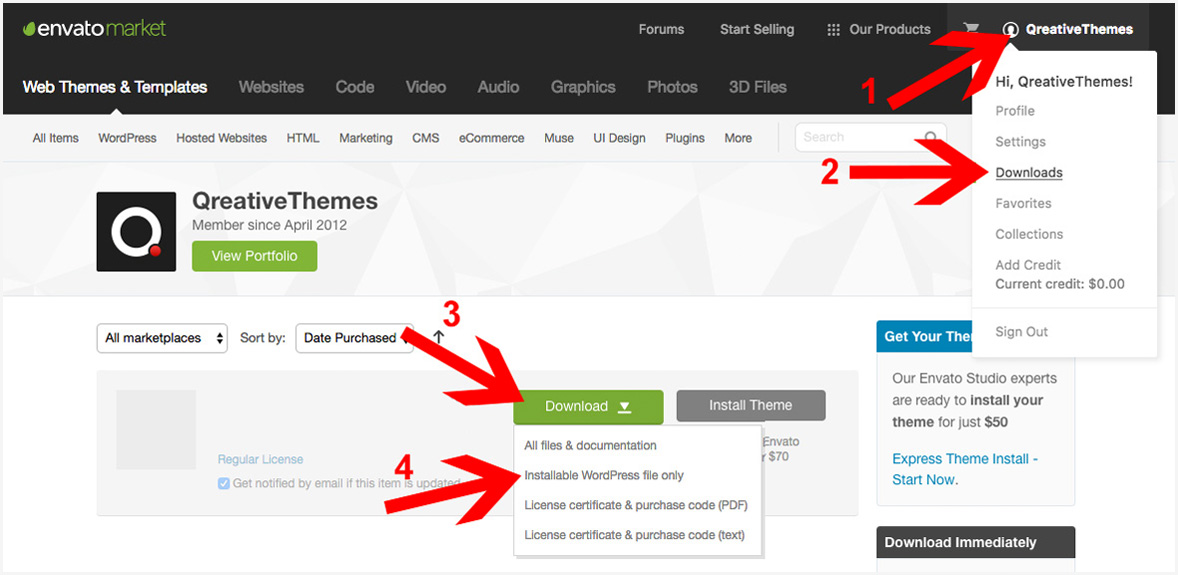Open Profile from user menu
The image size is (1178, 575).
(1015, 110)
